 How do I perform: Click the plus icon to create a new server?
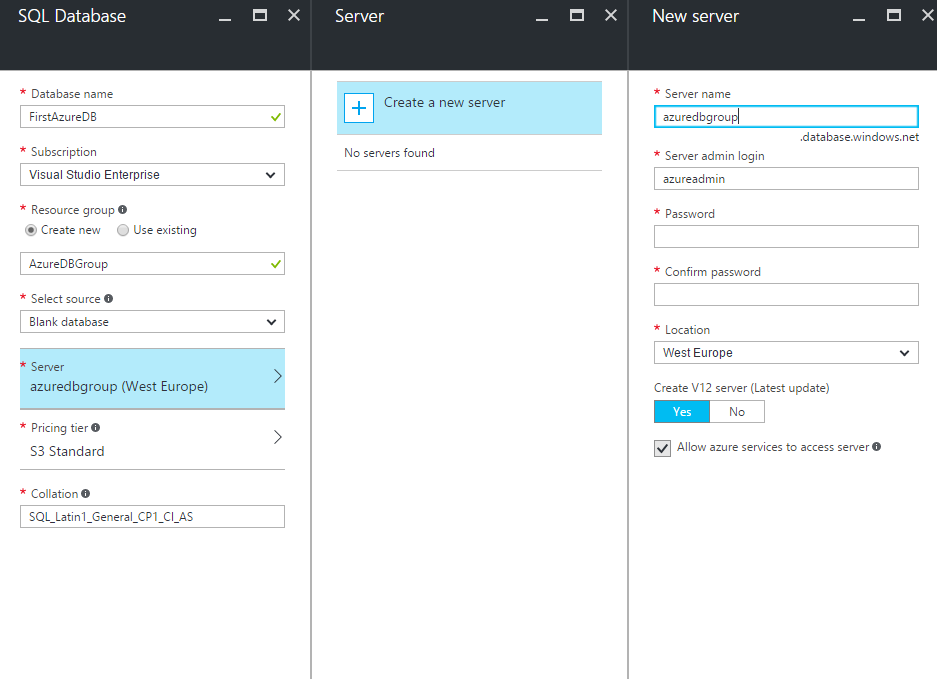click(x=359, y=108)
